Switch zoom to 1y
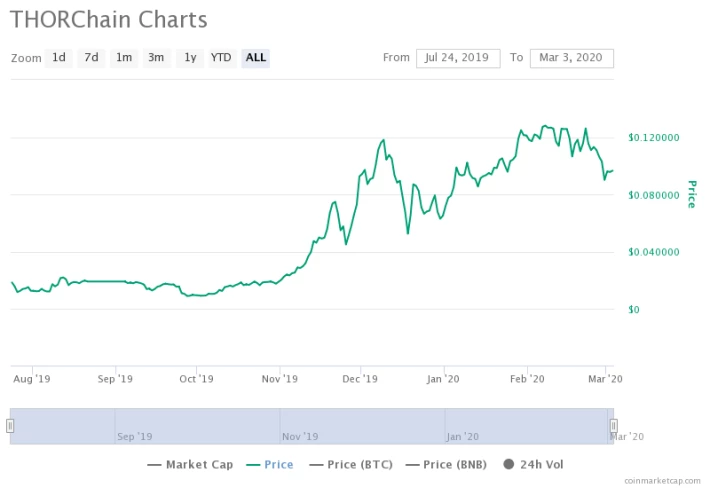 (190, 58)
